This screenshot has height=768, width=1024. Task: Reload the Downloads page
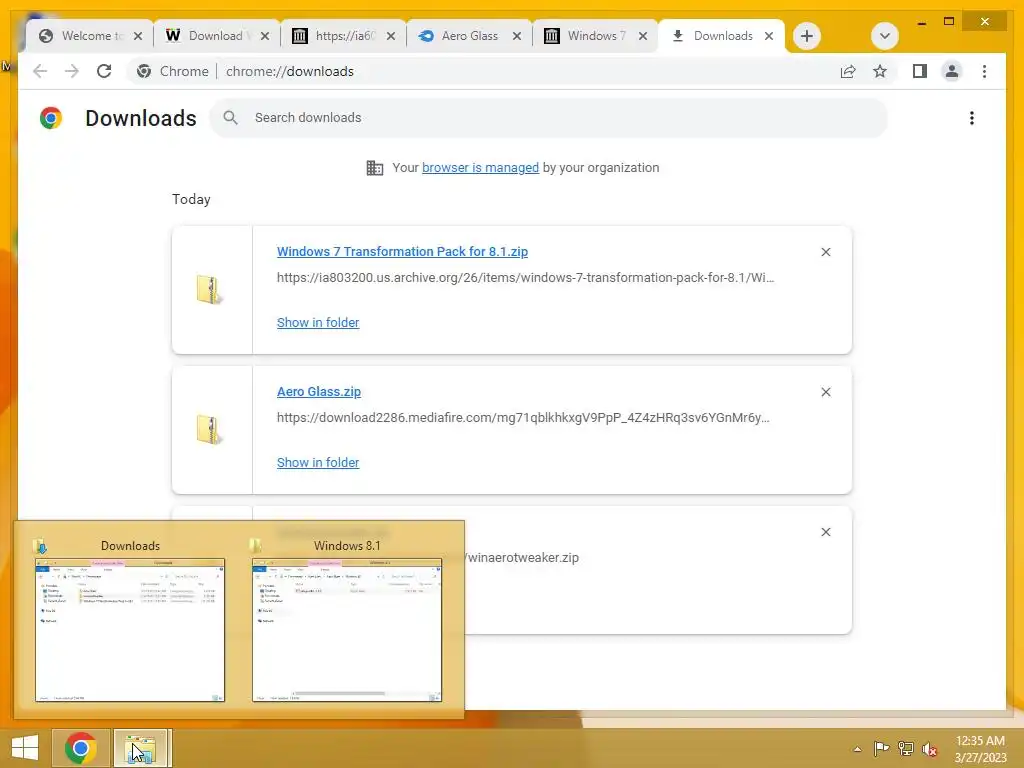tap(104, 71)
